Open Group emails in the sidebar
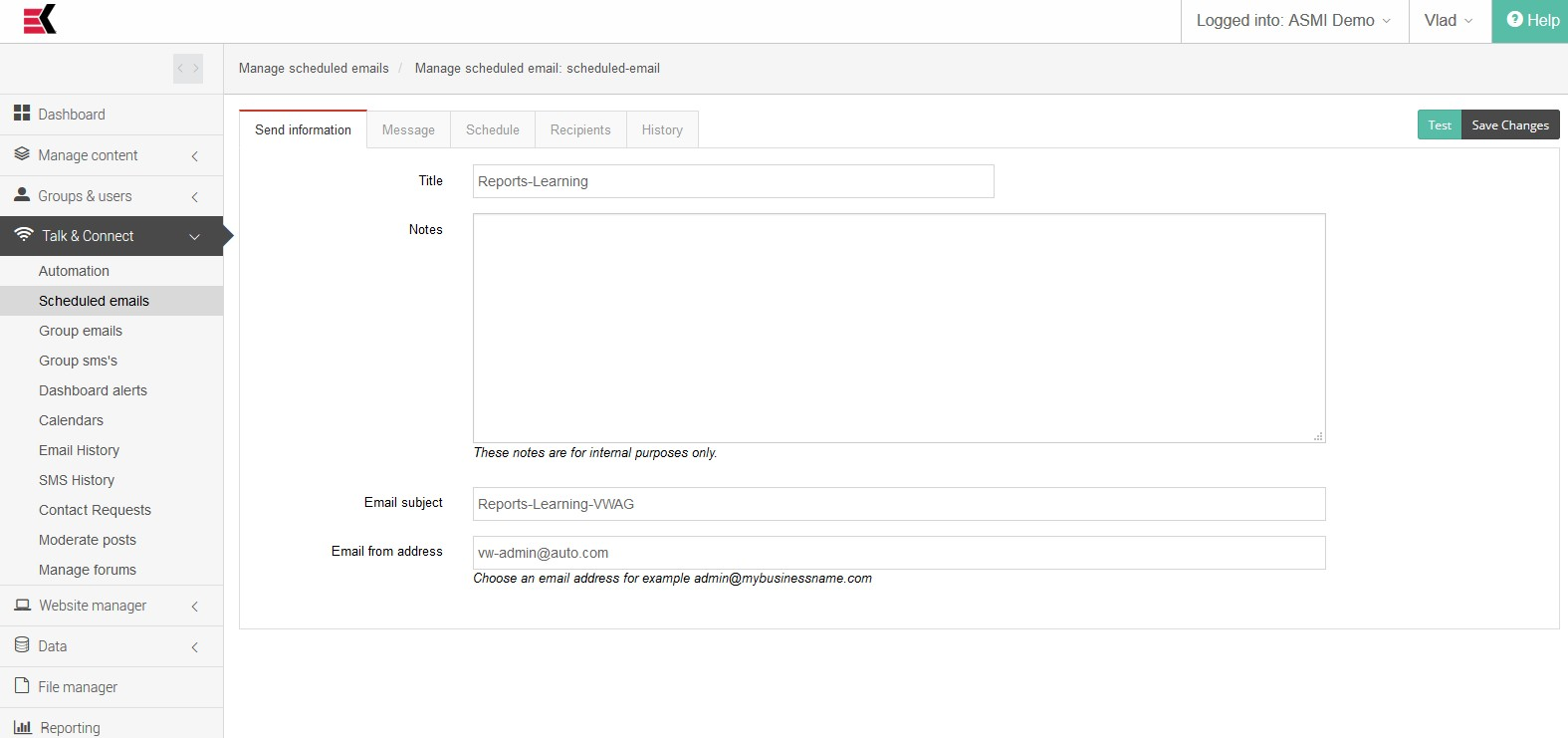The width and height of the screenshot is (1568, 738). pos(112,331)
